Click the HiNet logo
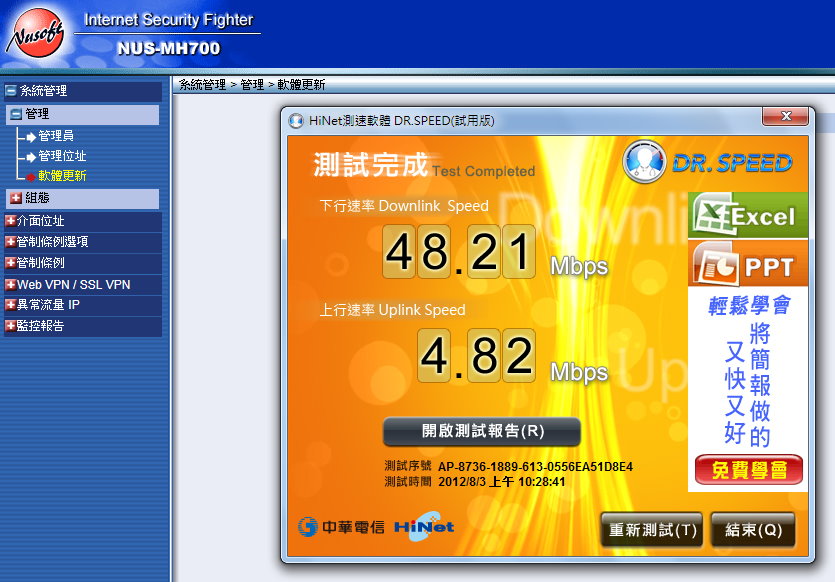Screen dimensions: 835x582 click(x=424, y=527)
